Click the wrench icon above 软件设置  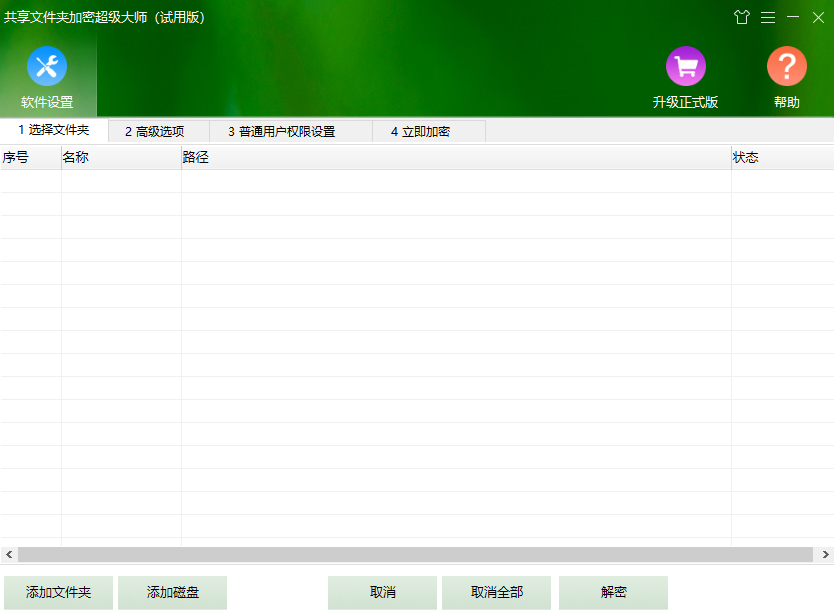click(x=47, y=66)
